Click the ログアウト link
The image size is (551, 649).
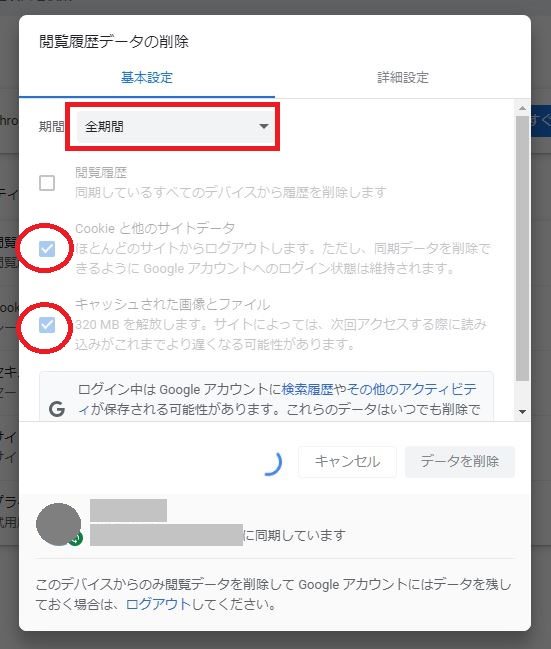point(158,604)
